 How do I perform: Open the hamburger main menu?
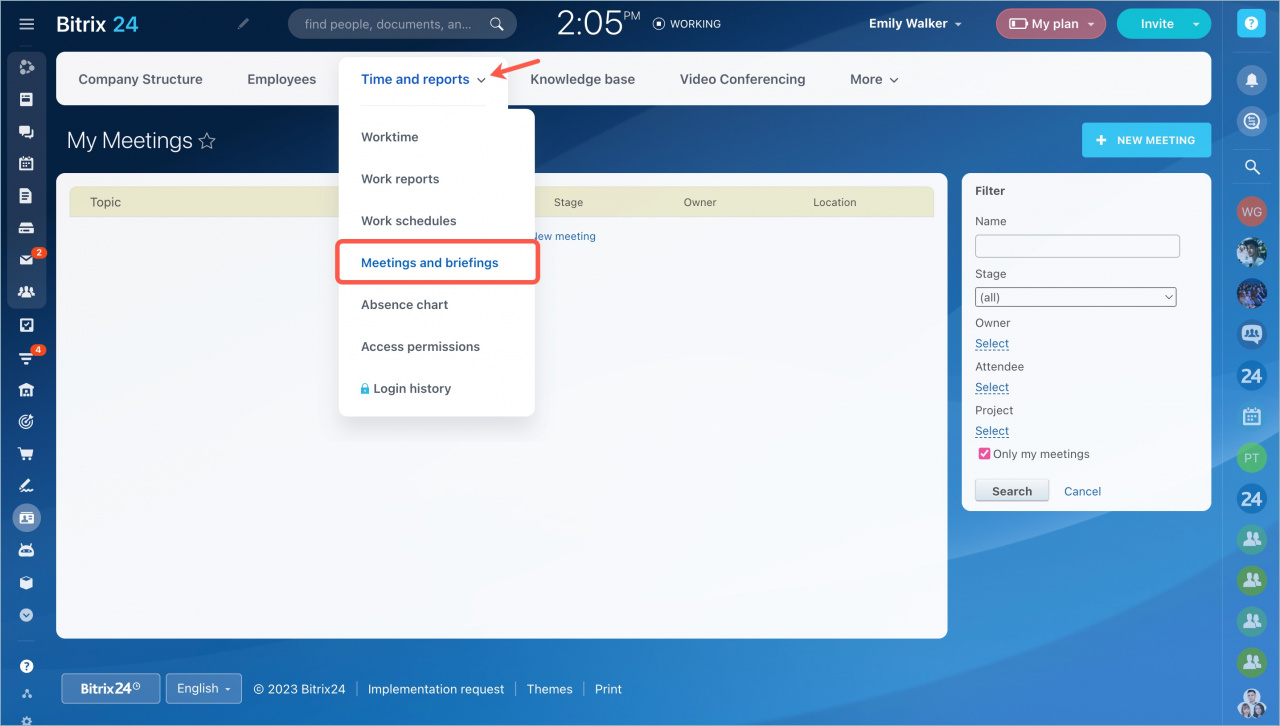click(x=27, y=24)
